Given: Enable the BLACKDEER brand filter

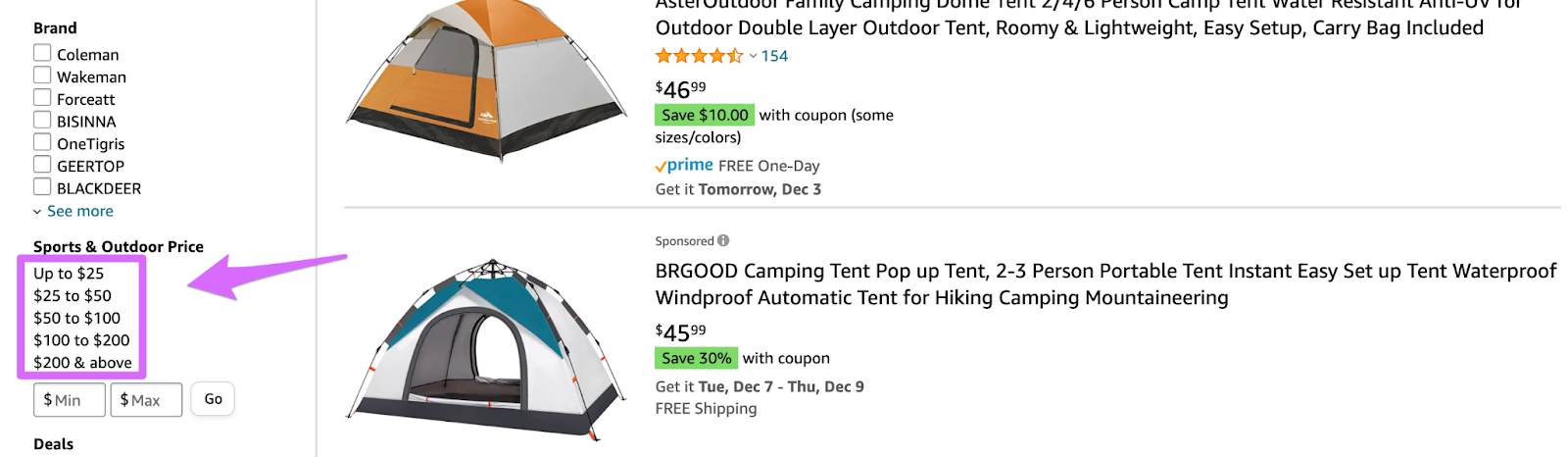Looking at the screenshot, I should point(42,186).
